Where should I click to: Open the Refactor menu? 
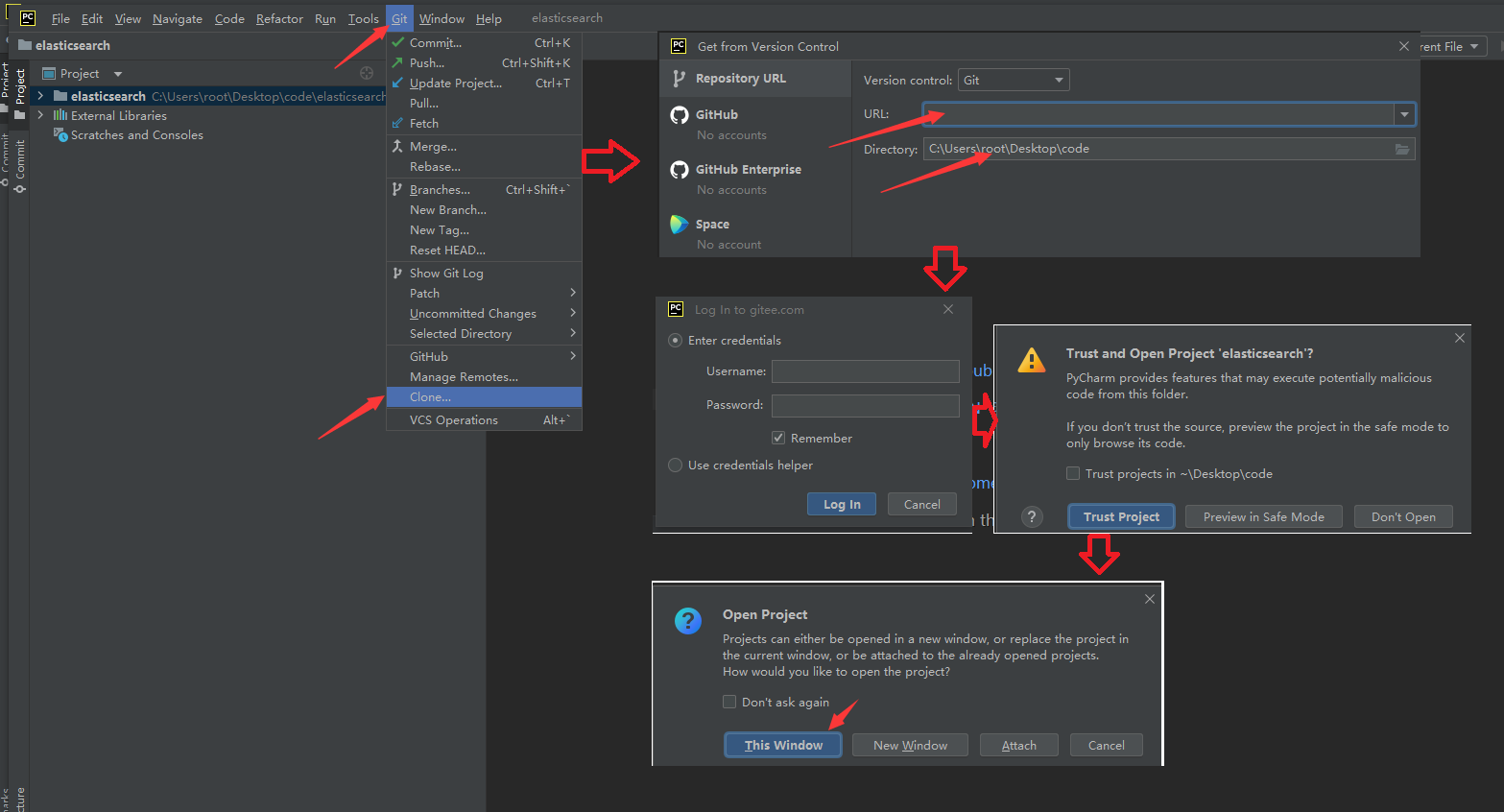tap(279, 18)
